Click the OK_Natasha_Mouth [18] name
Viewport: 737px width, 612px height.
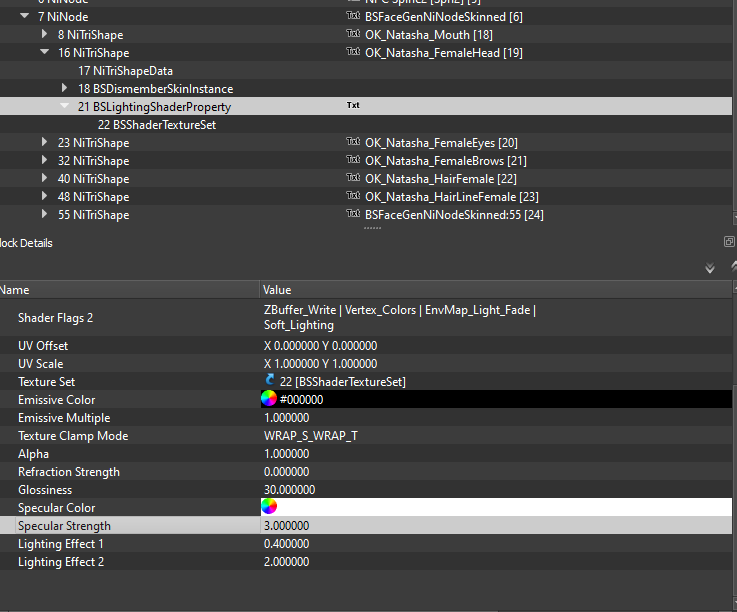429,35
